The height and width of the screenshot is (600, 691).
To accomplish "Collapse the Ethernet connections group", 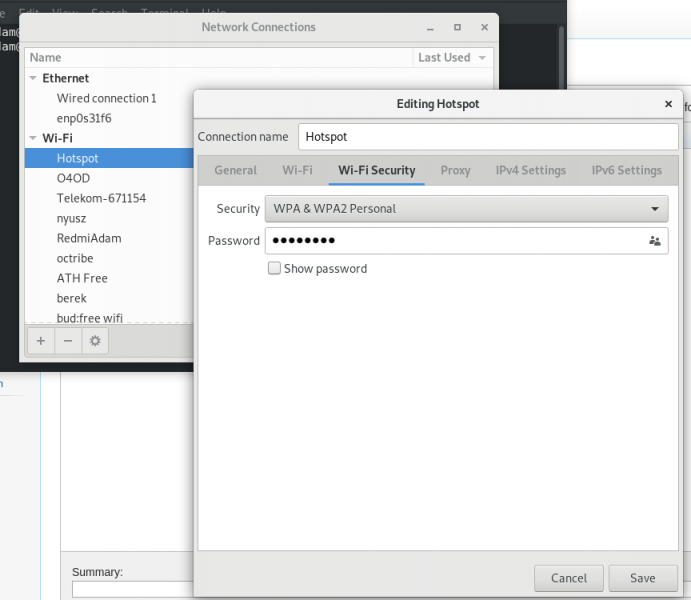I will pyautogui.click(x=33, y=78).
